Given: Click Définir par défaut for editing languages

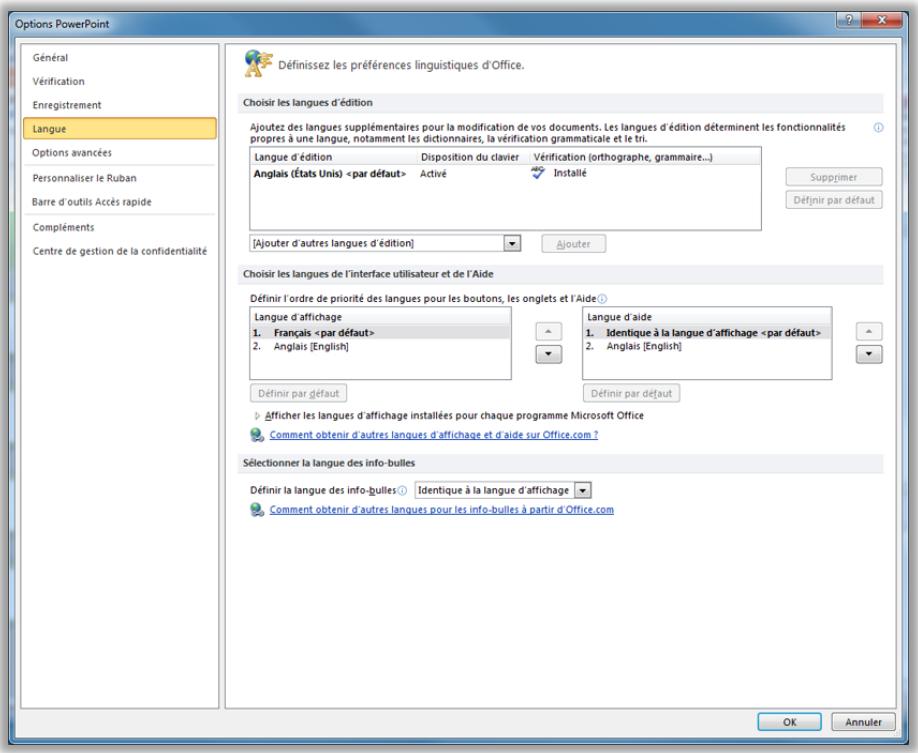Looking at the screenshot, I should [834, 200].
